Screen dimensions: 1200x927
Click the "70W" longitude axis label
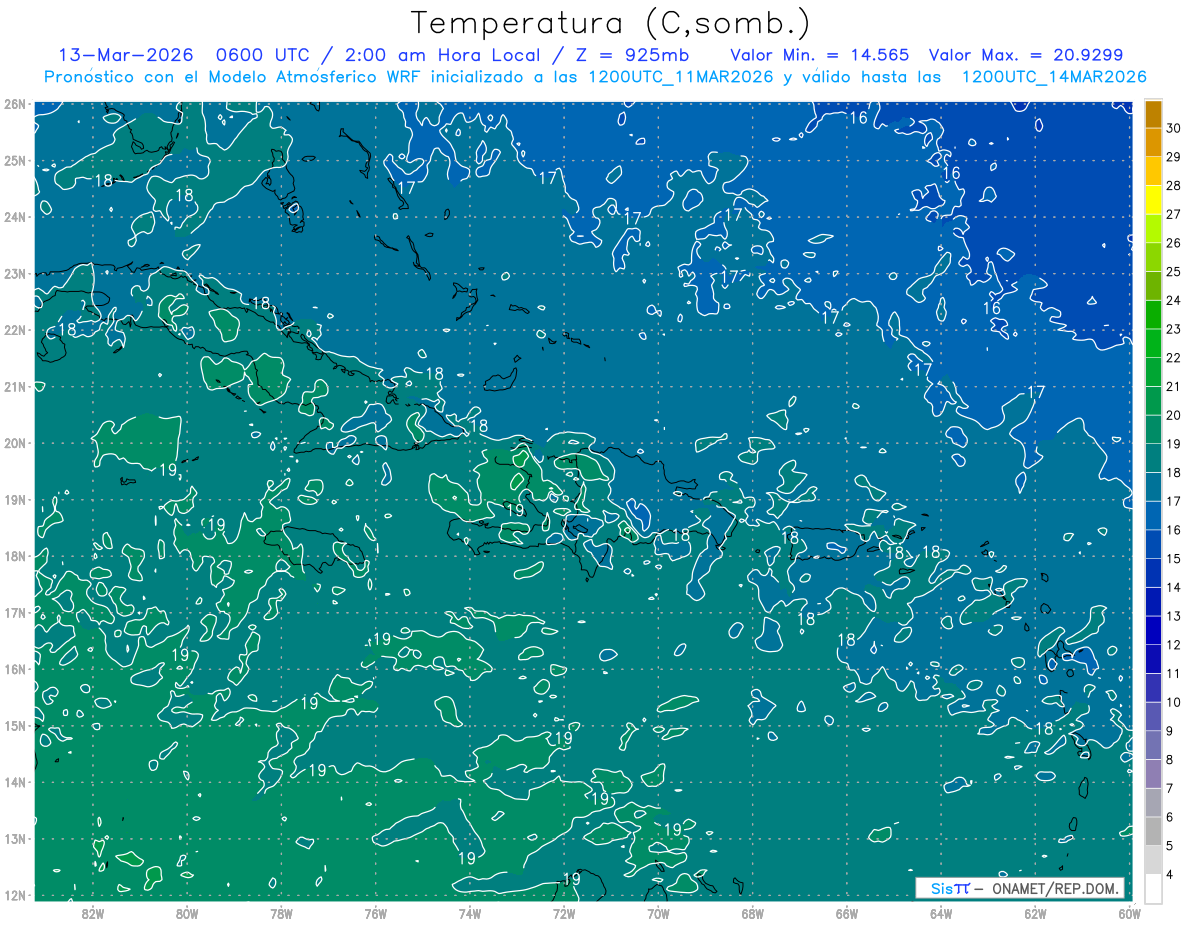pos(658,912)
